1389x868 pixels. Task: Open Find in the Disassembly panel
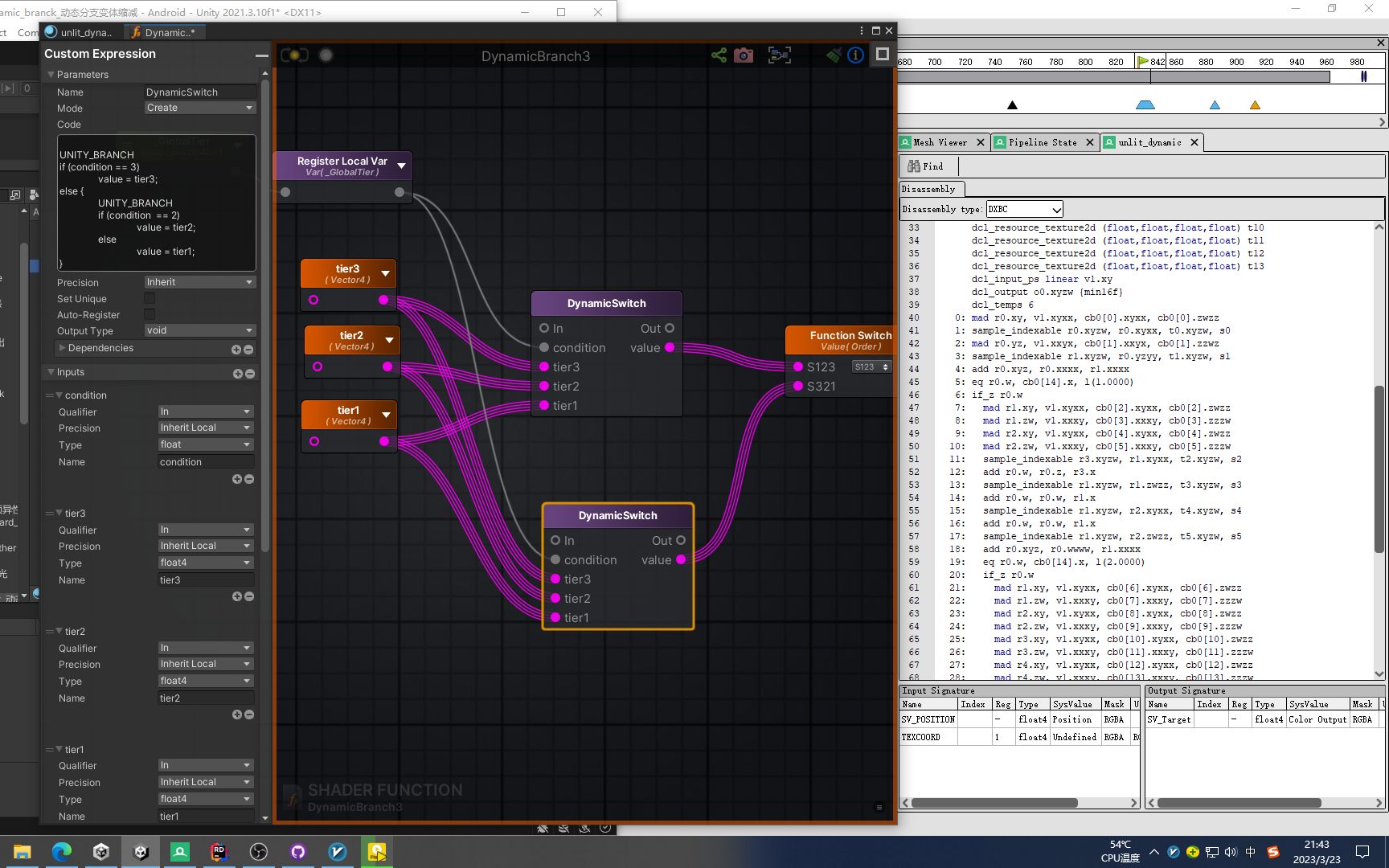tap(927, 166)
